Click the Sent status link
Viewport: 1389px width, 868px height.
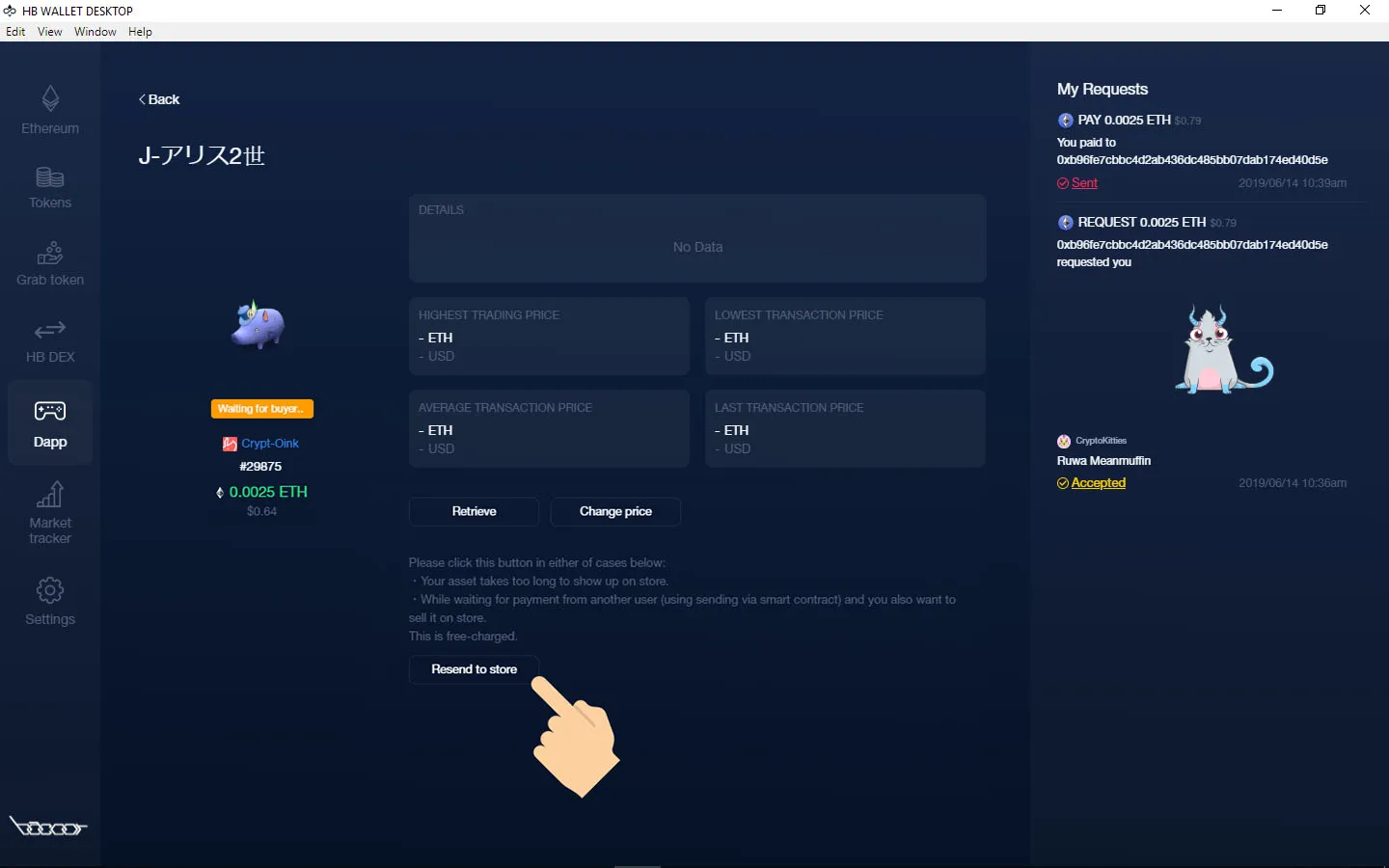(1084, 183)
